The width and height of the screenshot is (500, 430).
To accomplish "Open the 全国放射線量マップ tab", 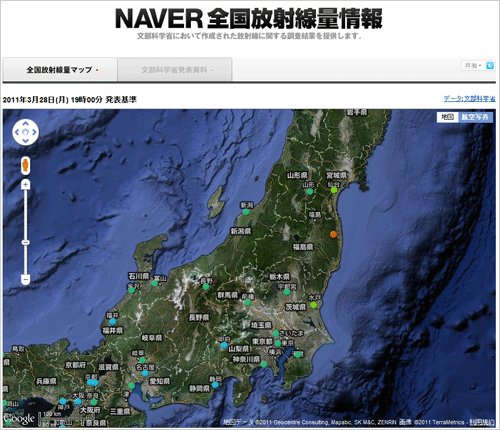I will click(60, 70).
